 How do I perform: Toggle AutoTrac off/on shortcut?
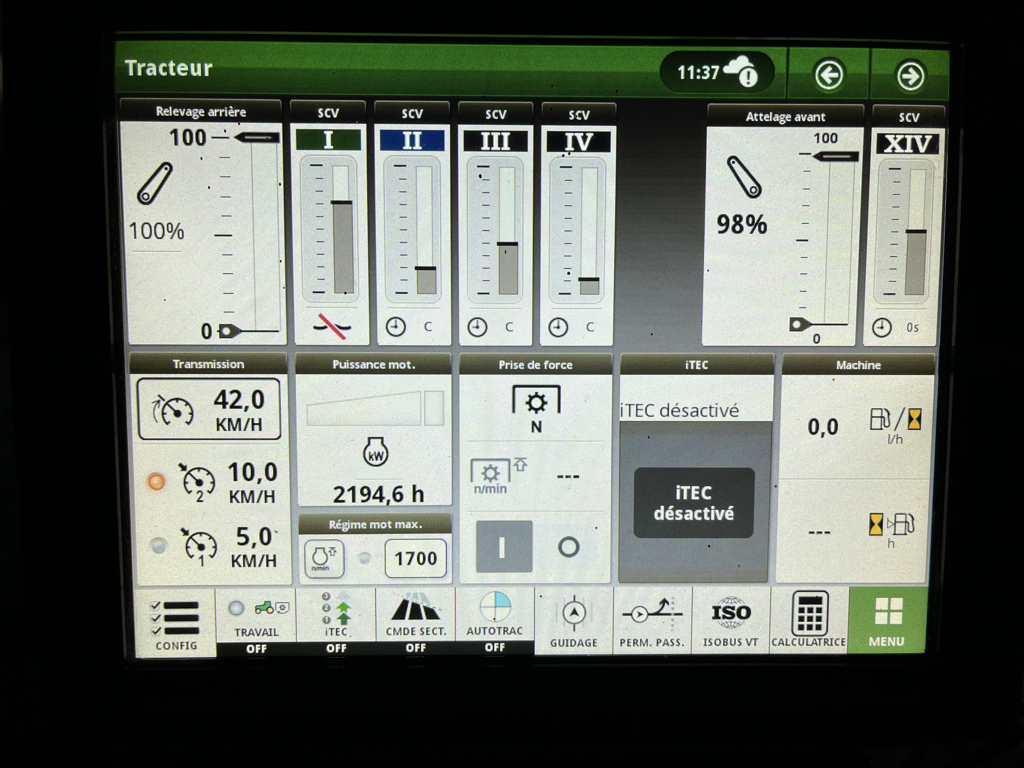(x=495, y=621)
